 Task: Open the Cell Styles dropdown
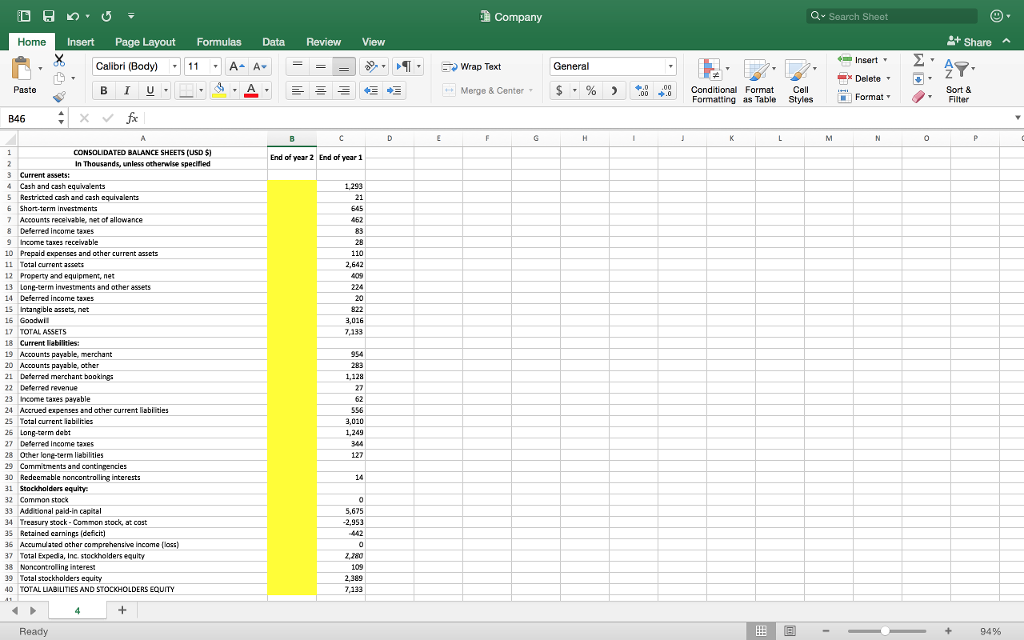pyautogui.click(x=801, y=80)
